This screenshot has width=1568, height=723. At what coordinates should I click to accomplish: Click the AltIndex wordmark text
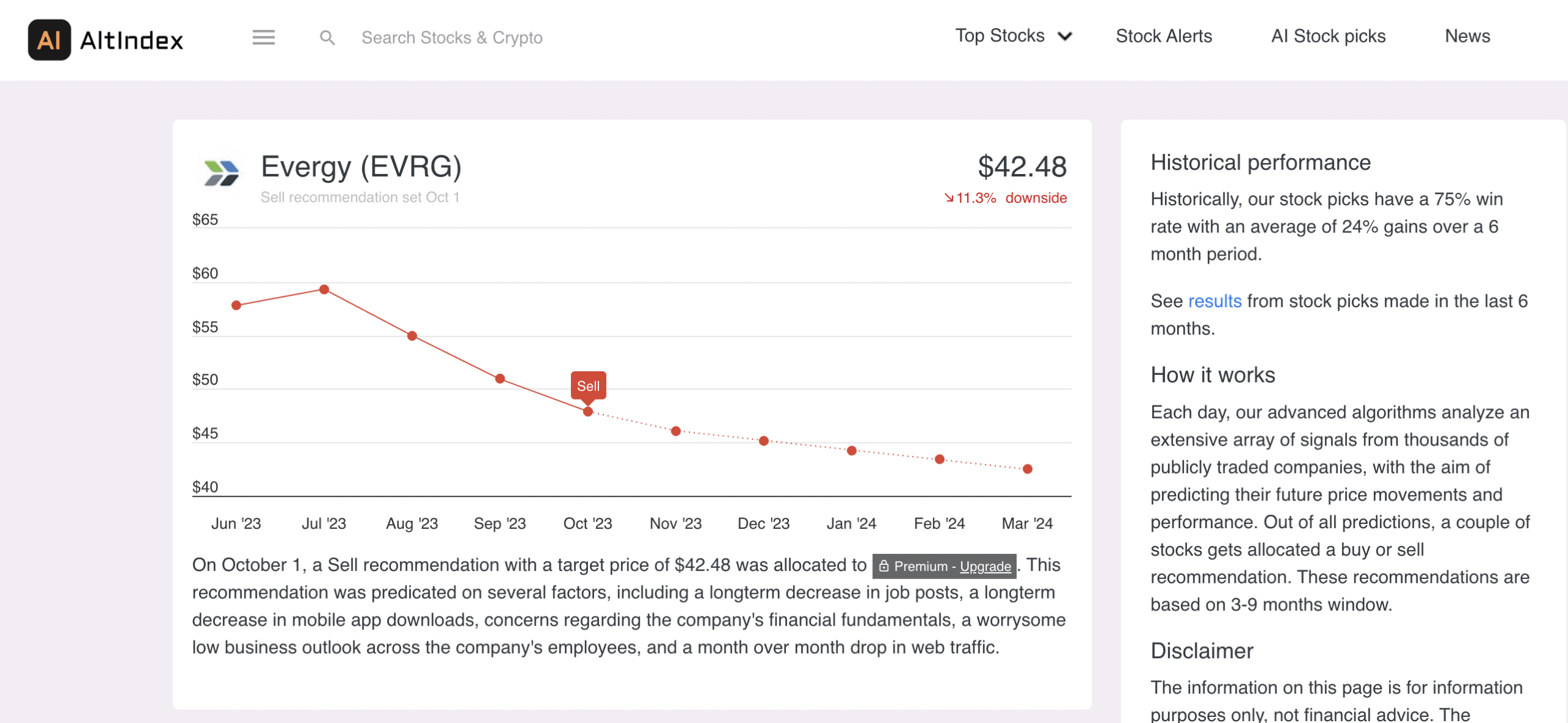[132, 40]
